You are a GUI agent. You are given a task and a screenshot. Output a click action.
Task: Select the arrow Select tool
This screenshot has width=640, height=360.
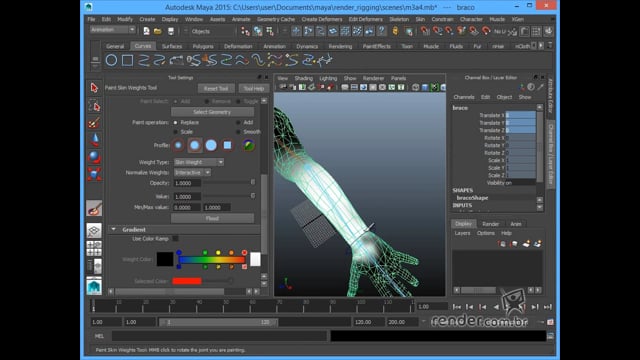(94, 88)
